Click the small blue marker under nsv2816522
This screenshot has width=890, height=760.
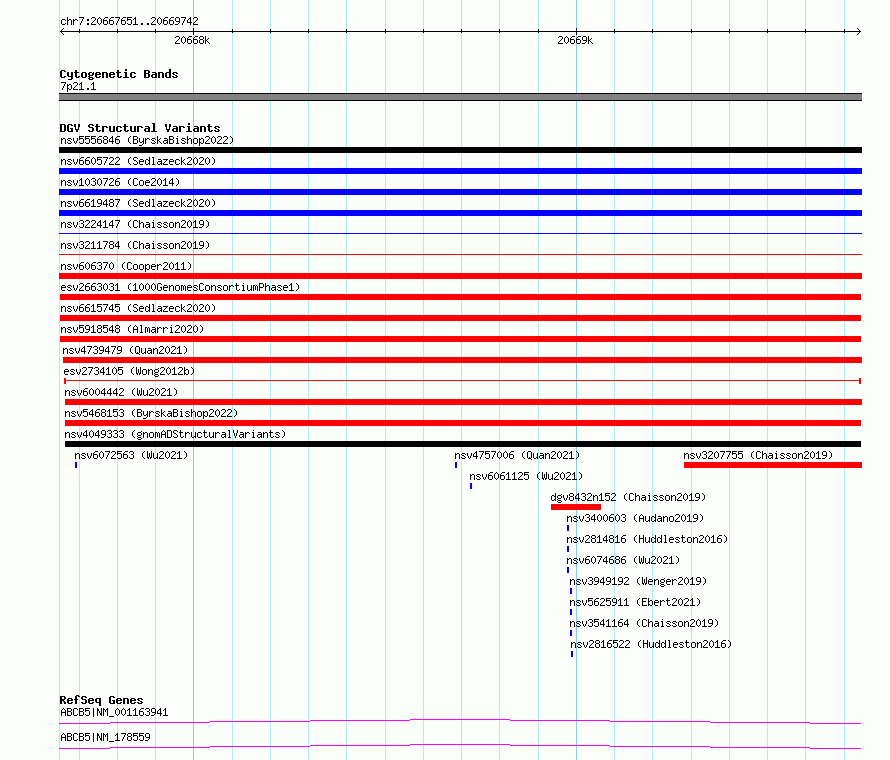pyautogui.click(x=572, y=654)
